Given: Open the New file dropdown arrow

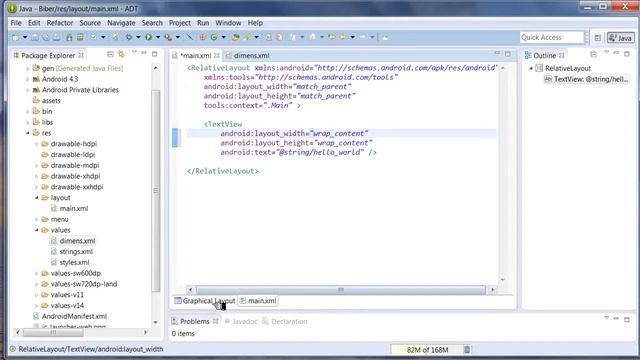Looking at the screenshot, I should coord(25,37).
